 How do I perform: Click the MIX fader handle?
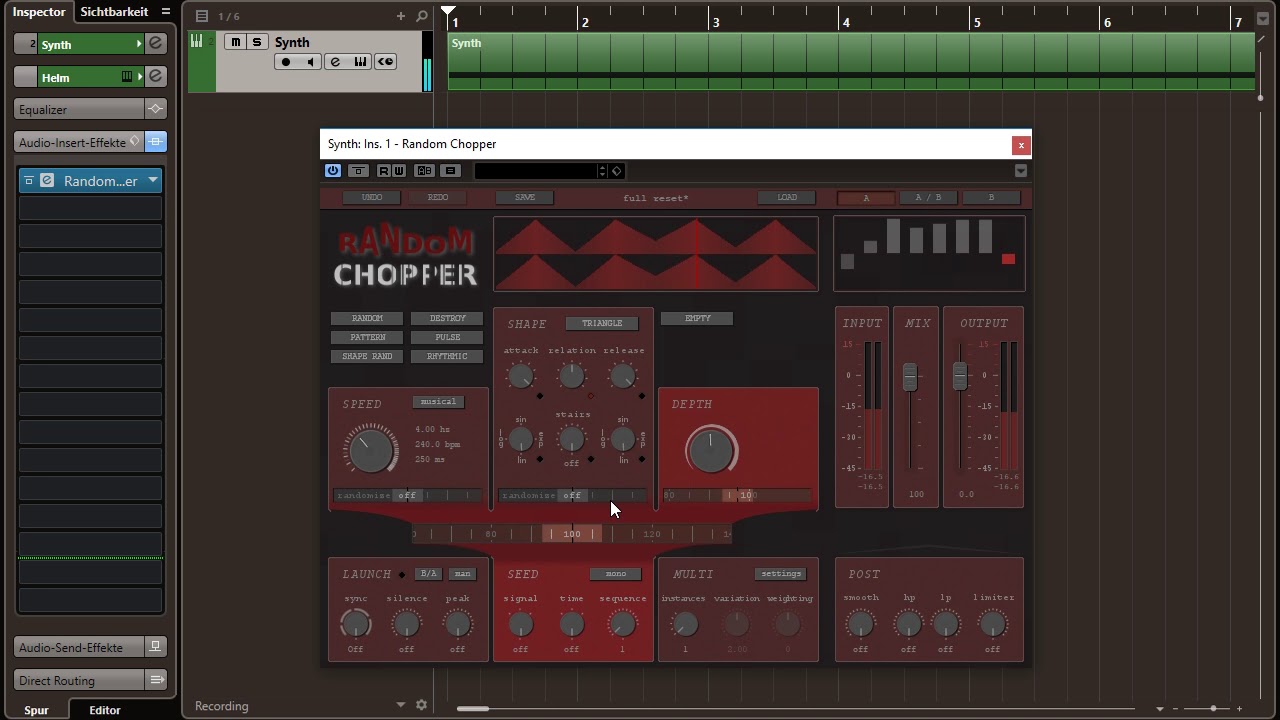tap(910, 377)
